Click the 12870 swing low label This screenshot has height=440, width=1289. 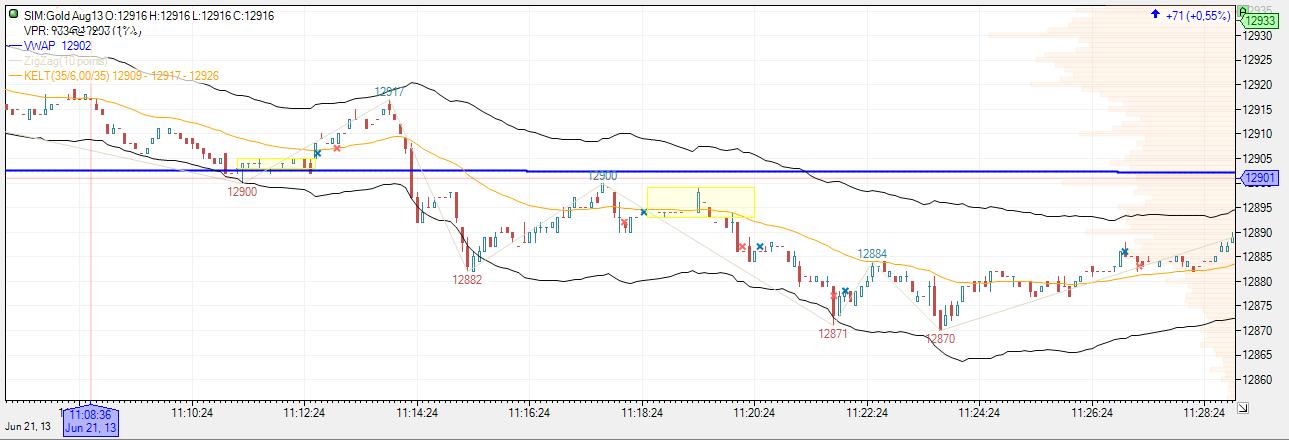(940, 339)
